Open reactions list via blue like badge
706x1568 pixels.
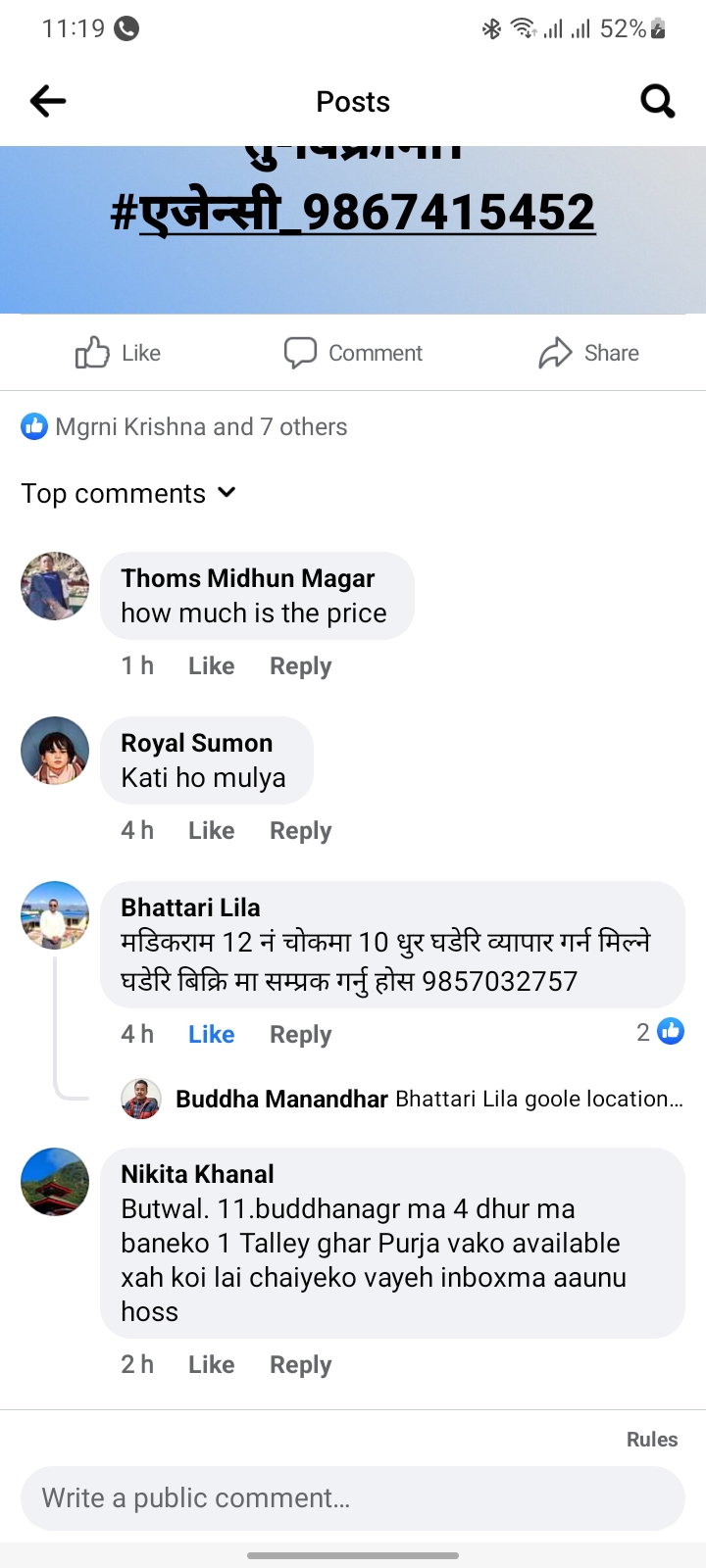[34, 426]
